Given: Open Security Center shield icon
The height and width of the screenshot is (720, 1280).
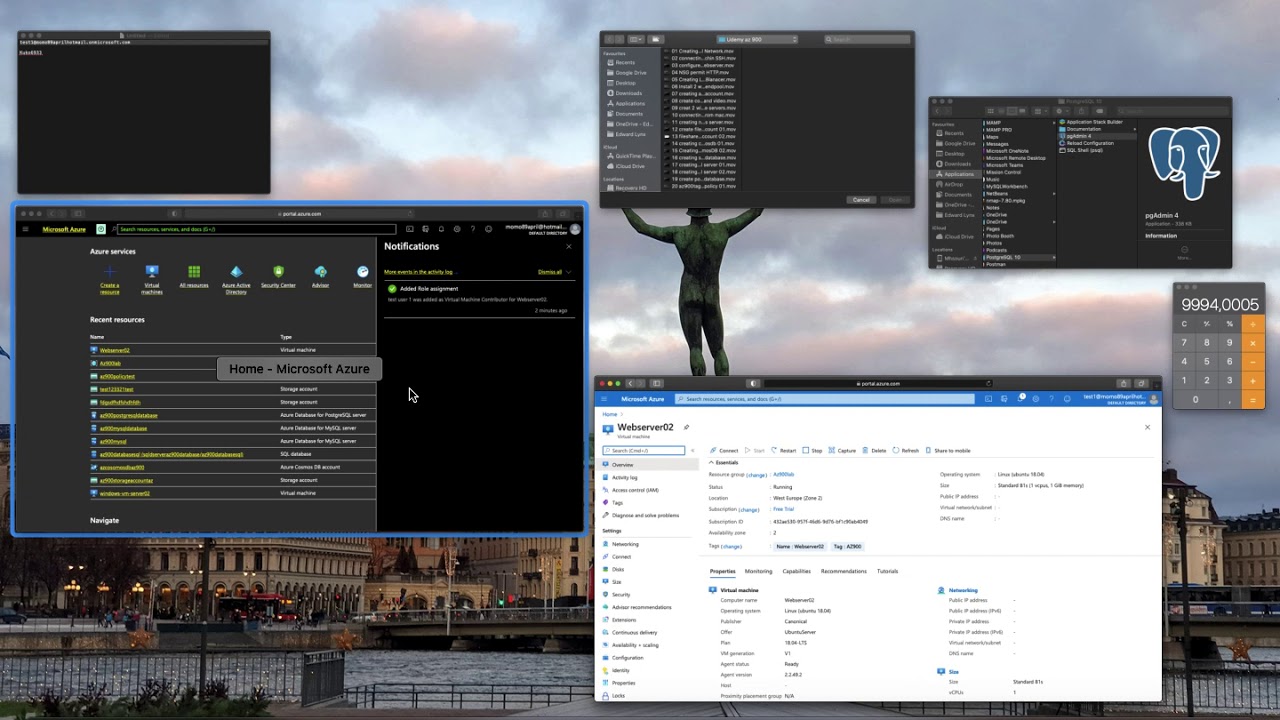Looking at the screenshot, I should pos(278,272).
